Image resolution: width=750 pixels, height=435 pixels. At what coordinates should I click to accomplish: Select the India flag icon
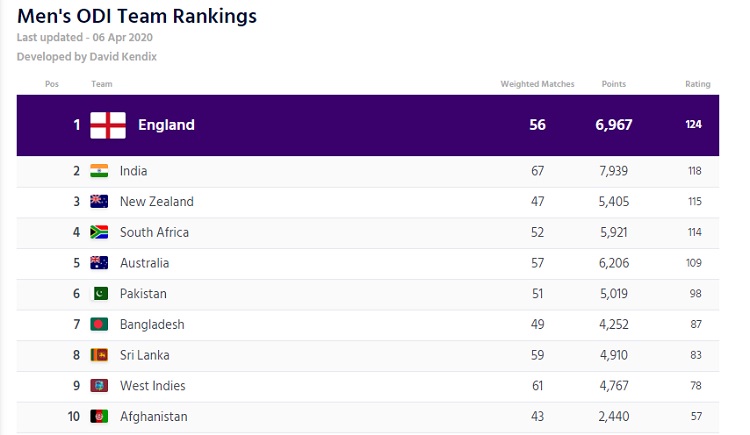point(99,171)
